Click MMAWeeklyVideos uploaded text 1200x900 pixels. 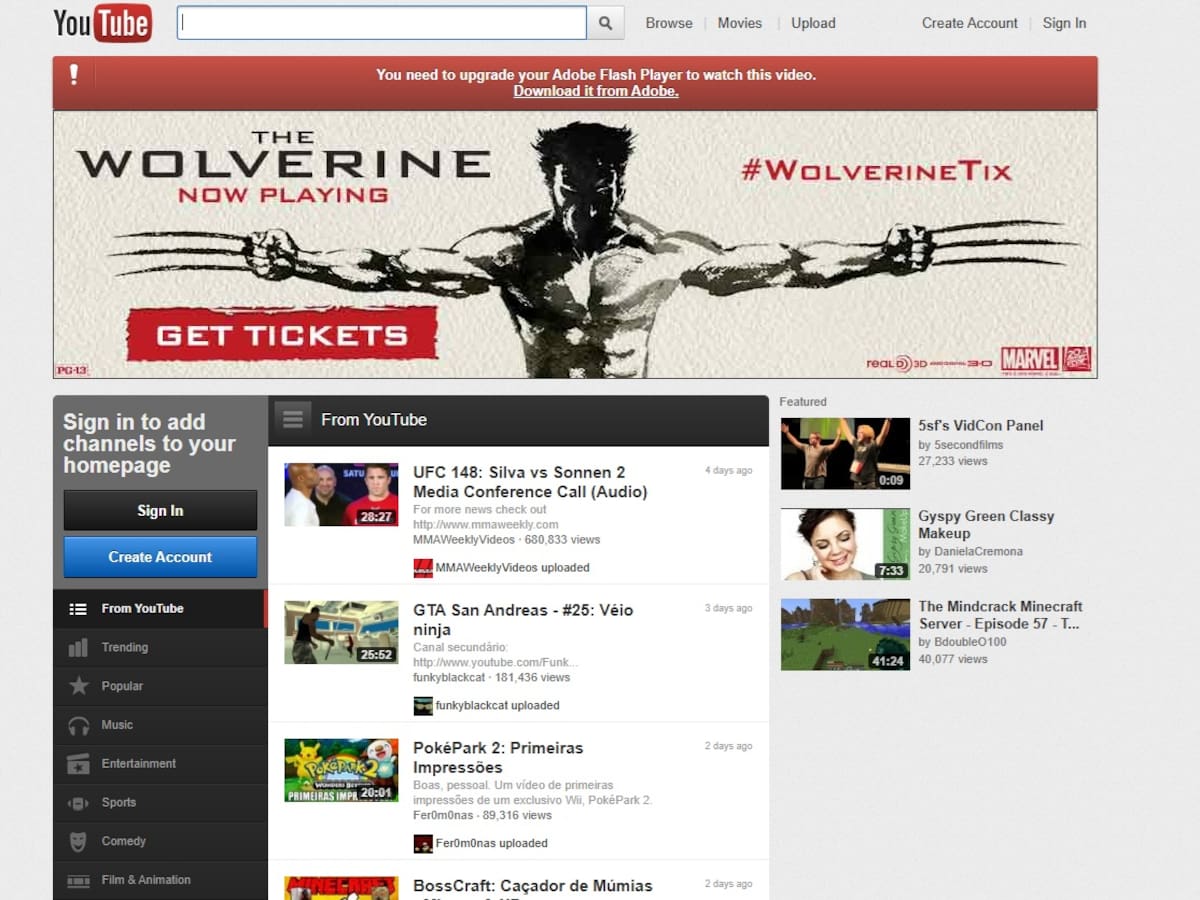(x=512, y=568)
